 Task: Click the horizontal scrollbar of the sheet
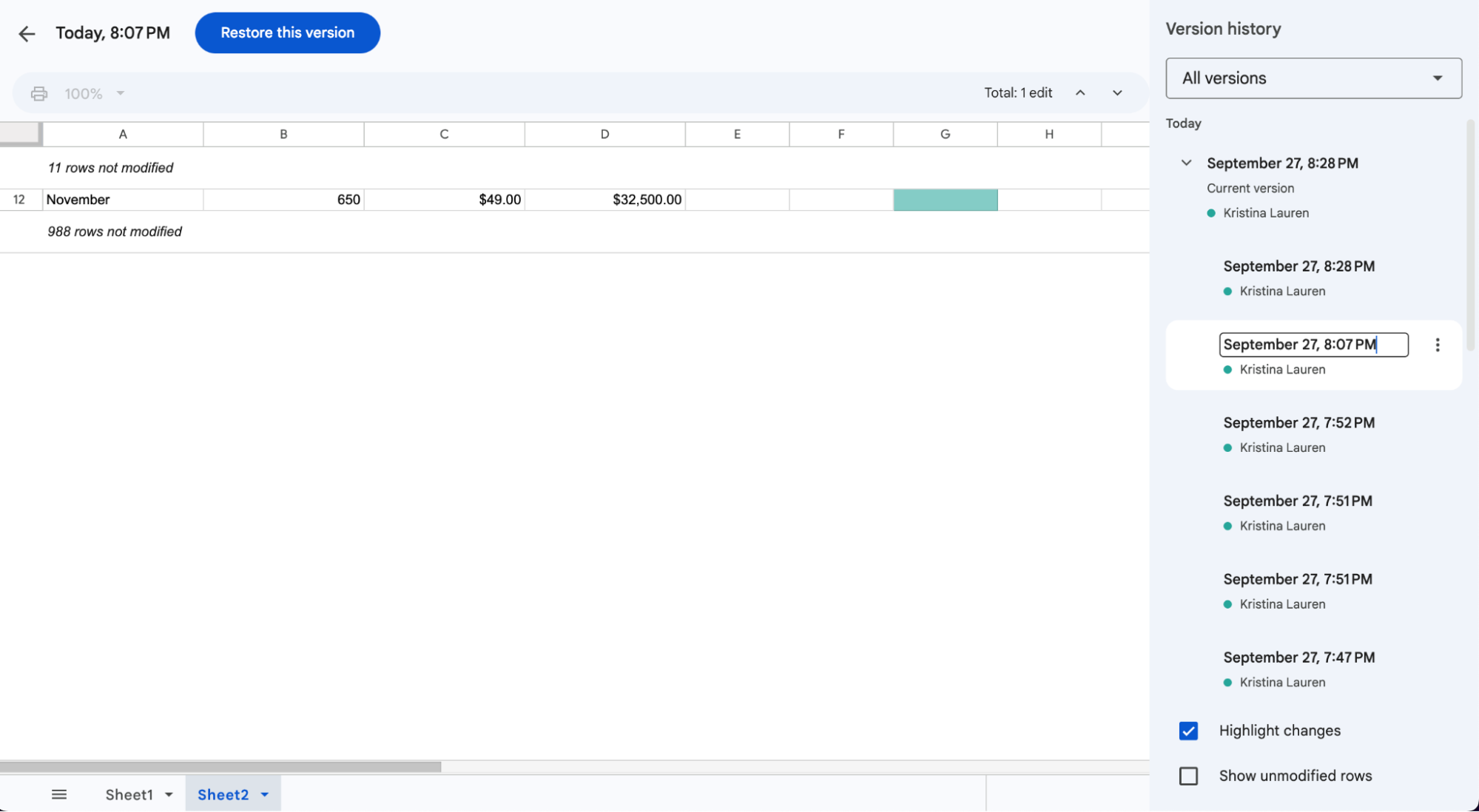[x=220, y=767]
